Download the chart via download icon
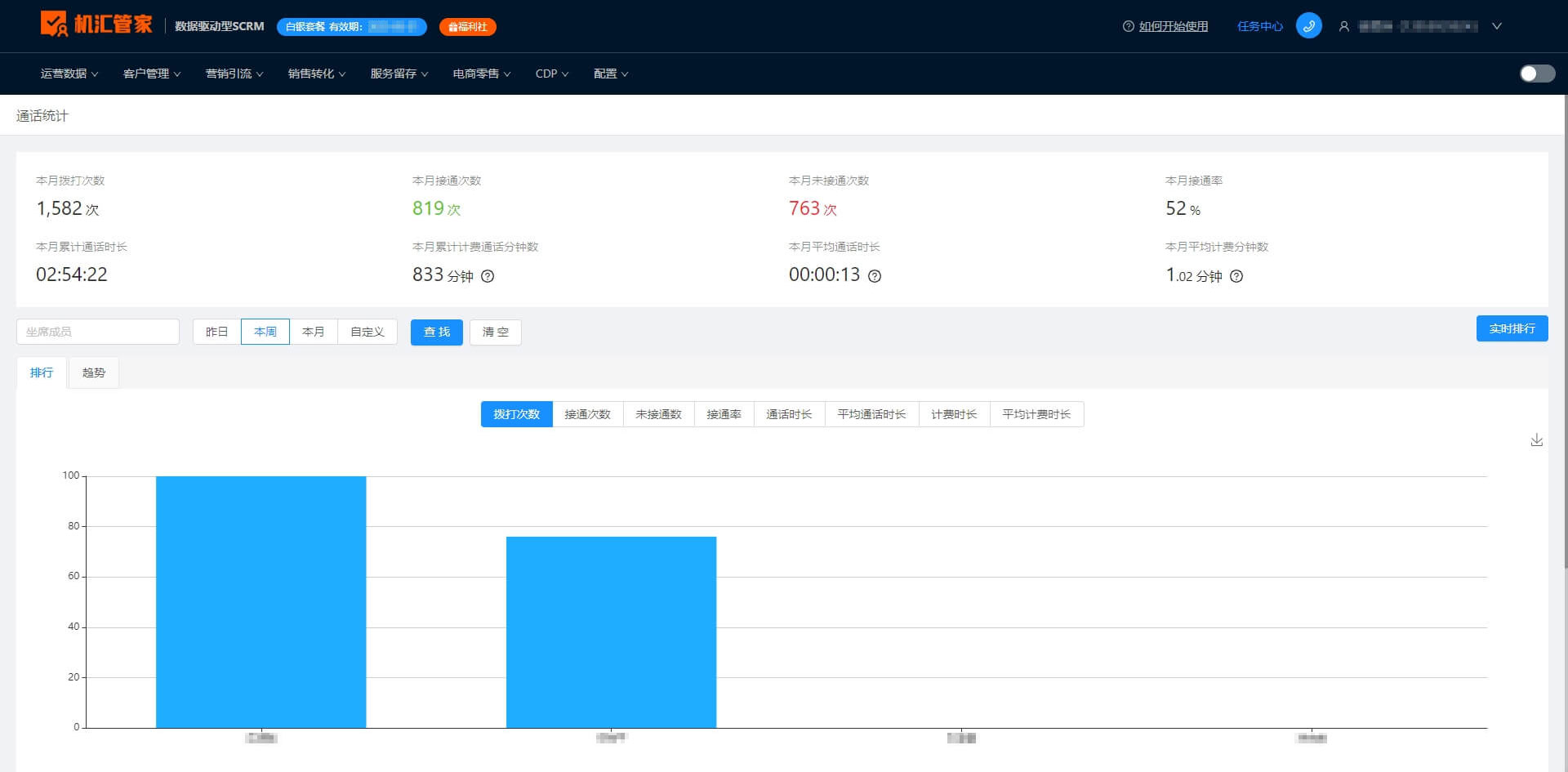The image size is (1568, 772). click(1536, 440)
